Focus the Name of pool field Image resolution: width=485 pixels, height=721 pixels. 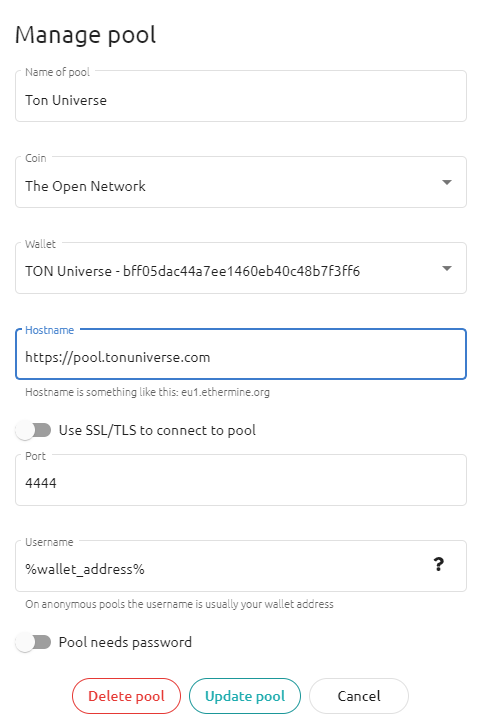tap(241, 96)
